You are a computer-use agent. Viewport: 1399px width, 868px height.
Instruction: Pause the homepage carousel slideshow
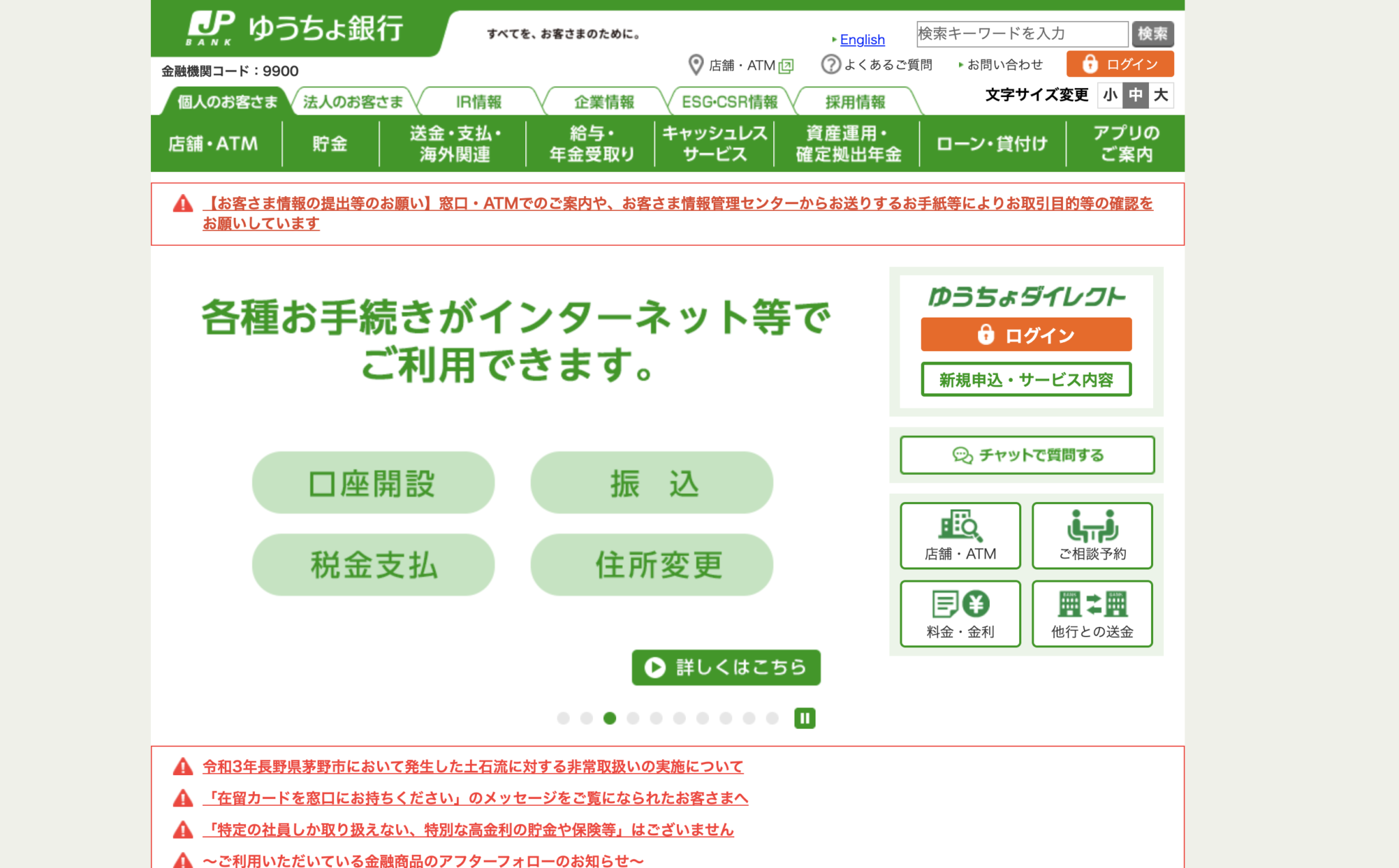(805, 718)
